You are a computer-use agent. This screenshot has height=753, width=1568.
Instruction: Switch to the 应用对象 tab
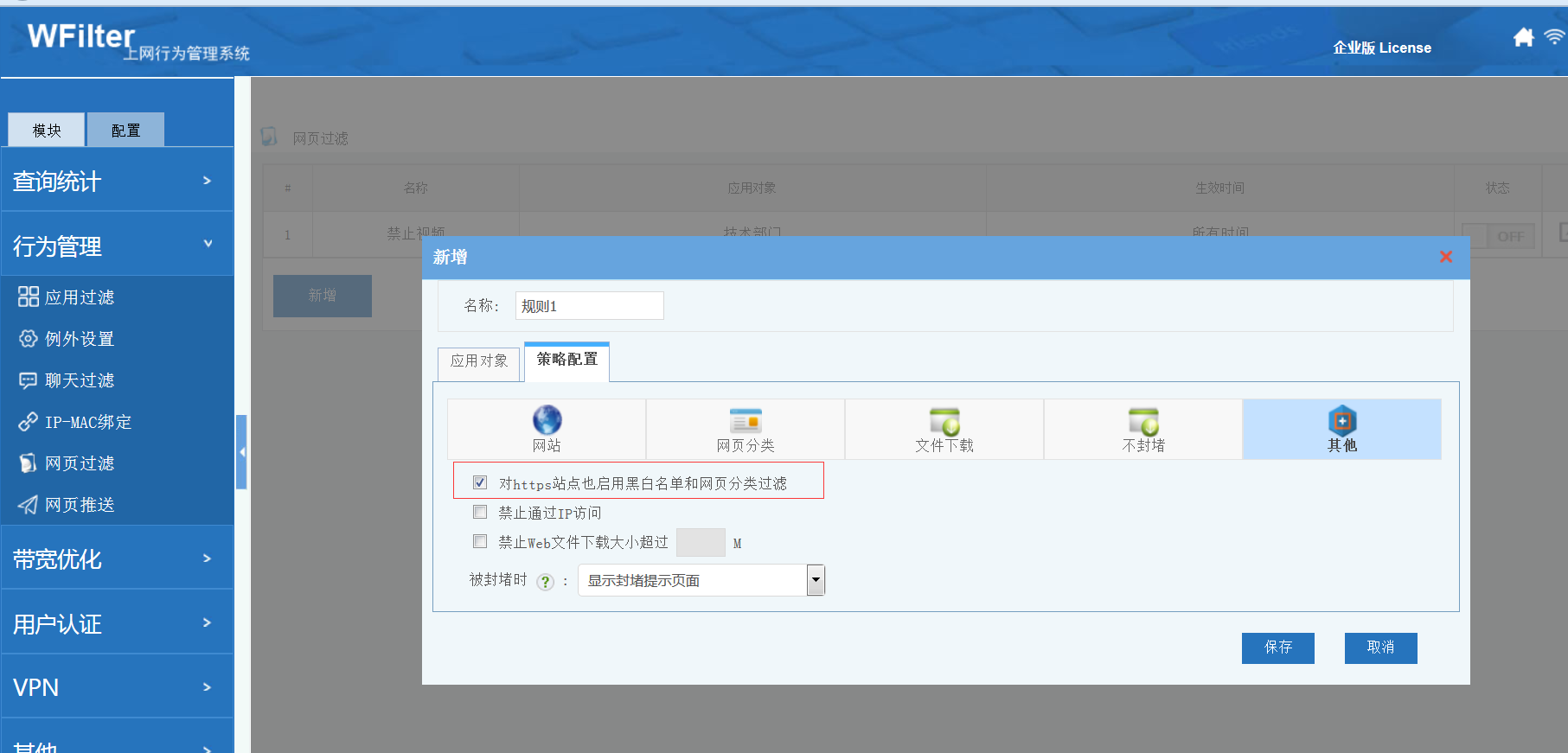pyautogui.click(x=479, y=361)
